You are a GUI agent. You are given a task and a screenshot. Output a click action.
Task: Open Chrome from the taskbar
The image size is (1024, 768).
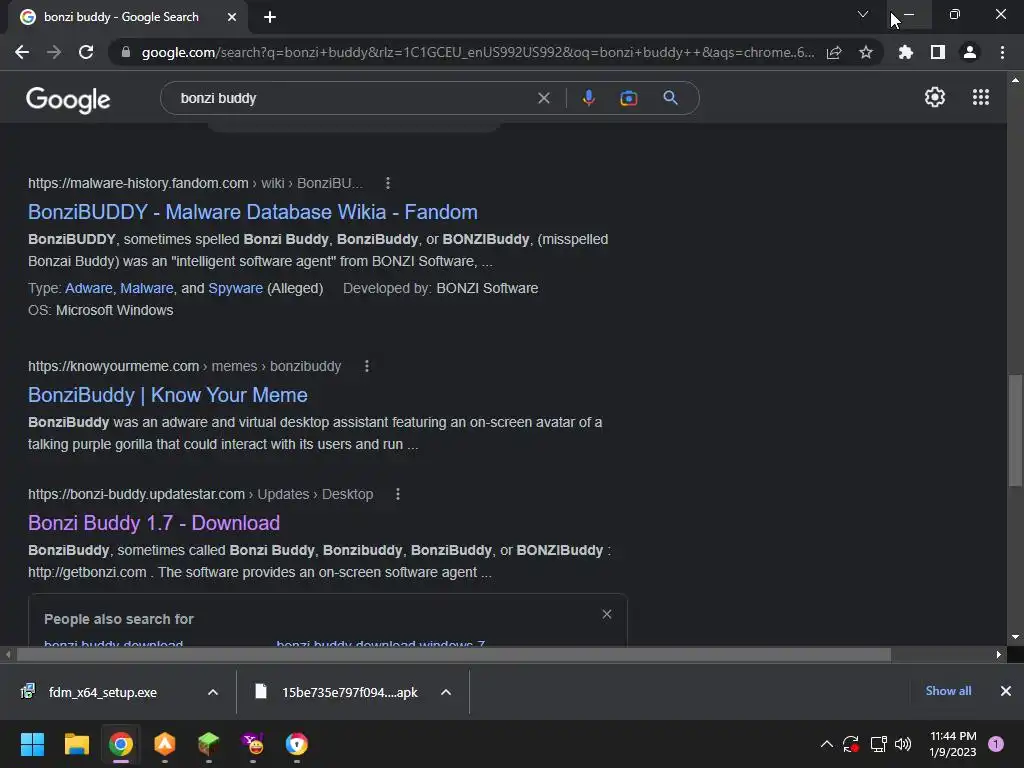coord(121,744)
